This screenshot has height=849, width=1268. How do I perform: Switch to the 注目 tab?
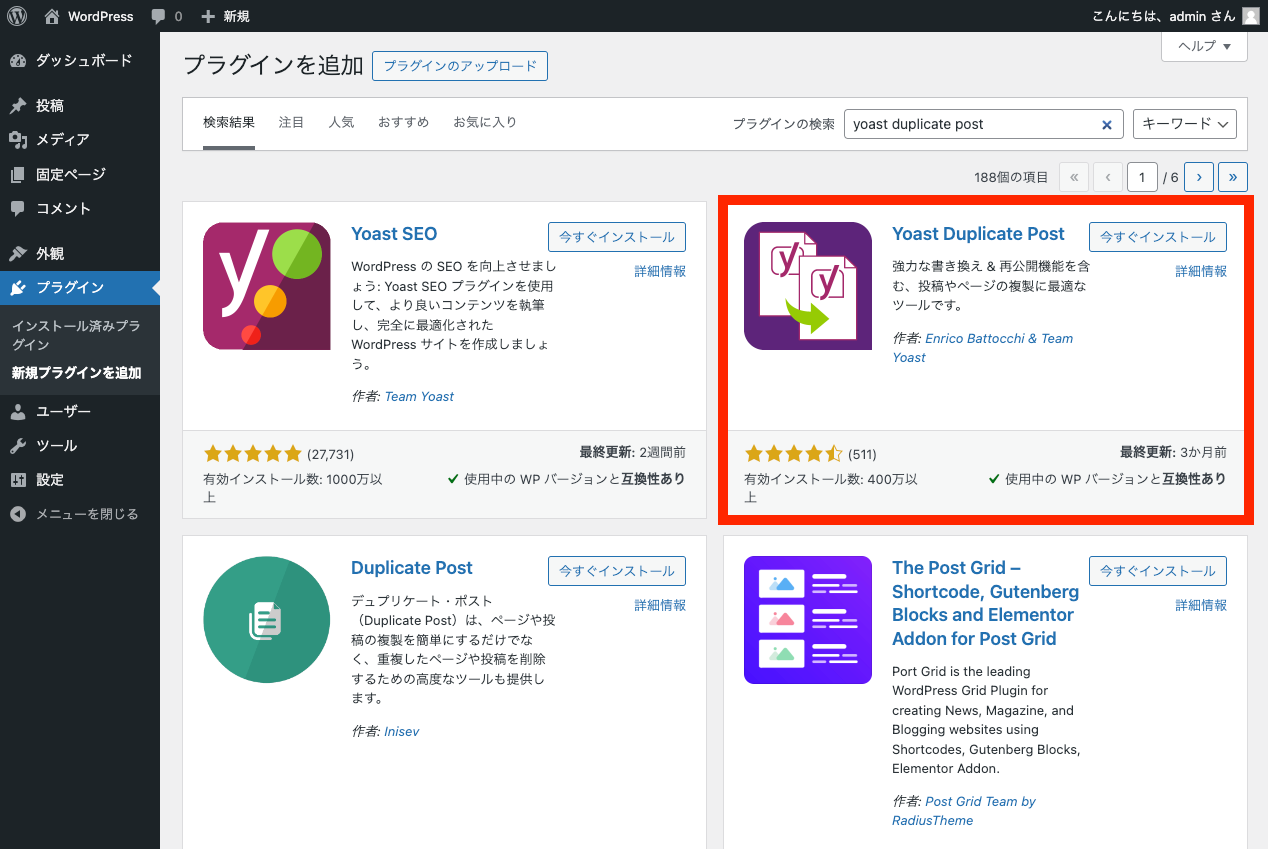coord(292,122)
